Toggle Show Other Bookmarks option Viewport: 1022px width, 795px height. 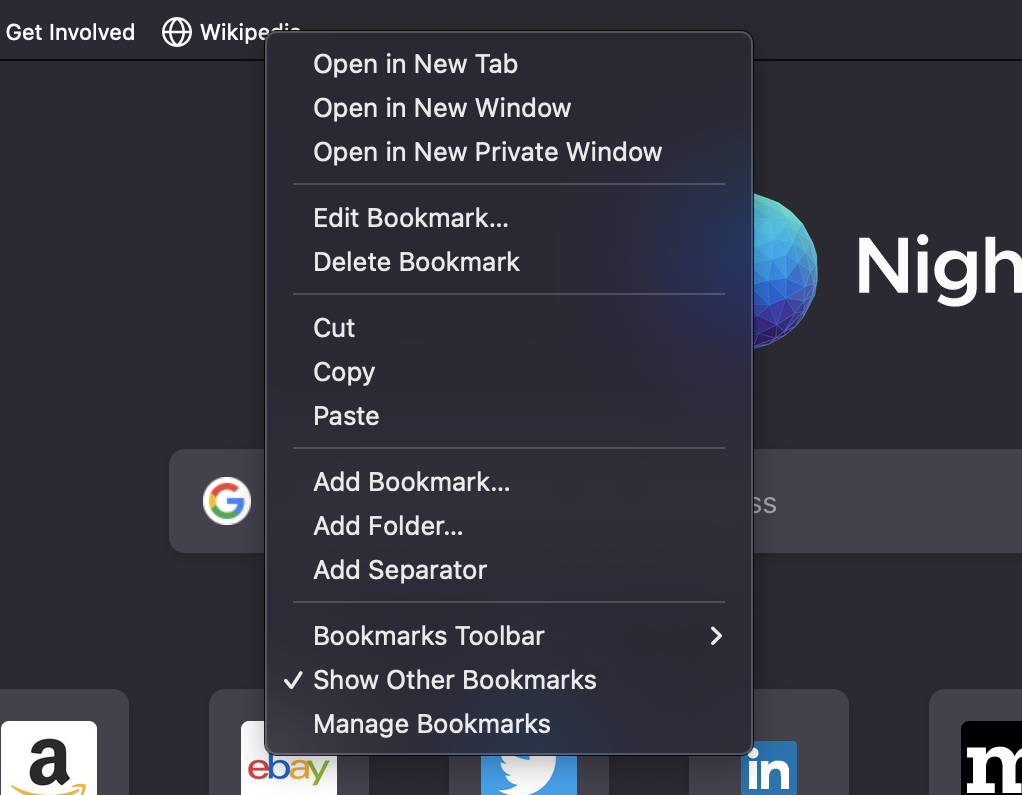click(455, 680)
